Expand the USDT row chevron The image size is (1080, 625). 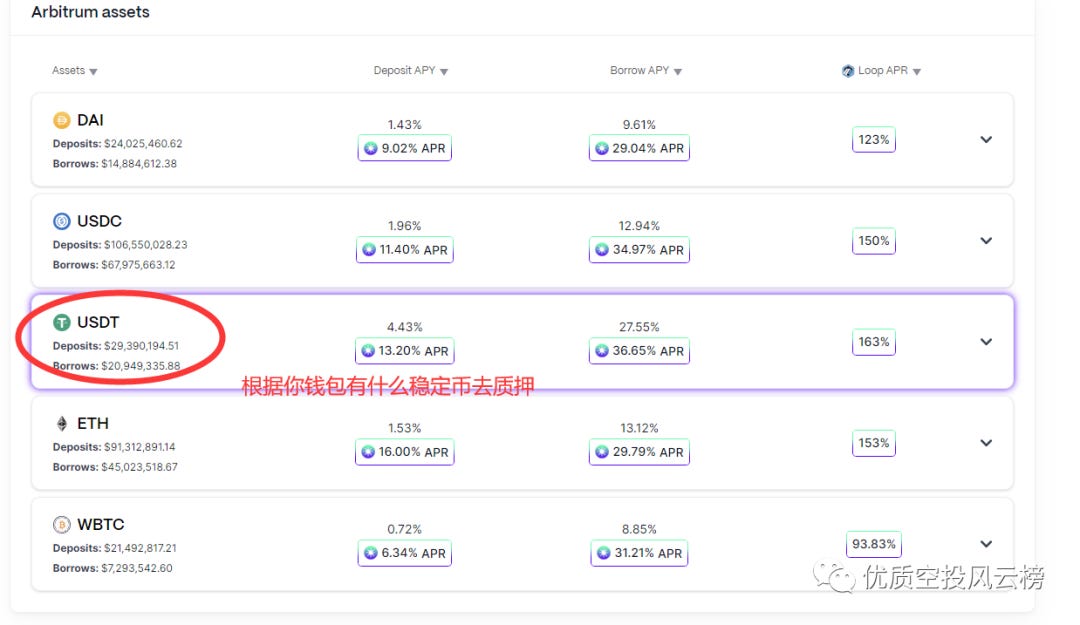pos(986,342)
